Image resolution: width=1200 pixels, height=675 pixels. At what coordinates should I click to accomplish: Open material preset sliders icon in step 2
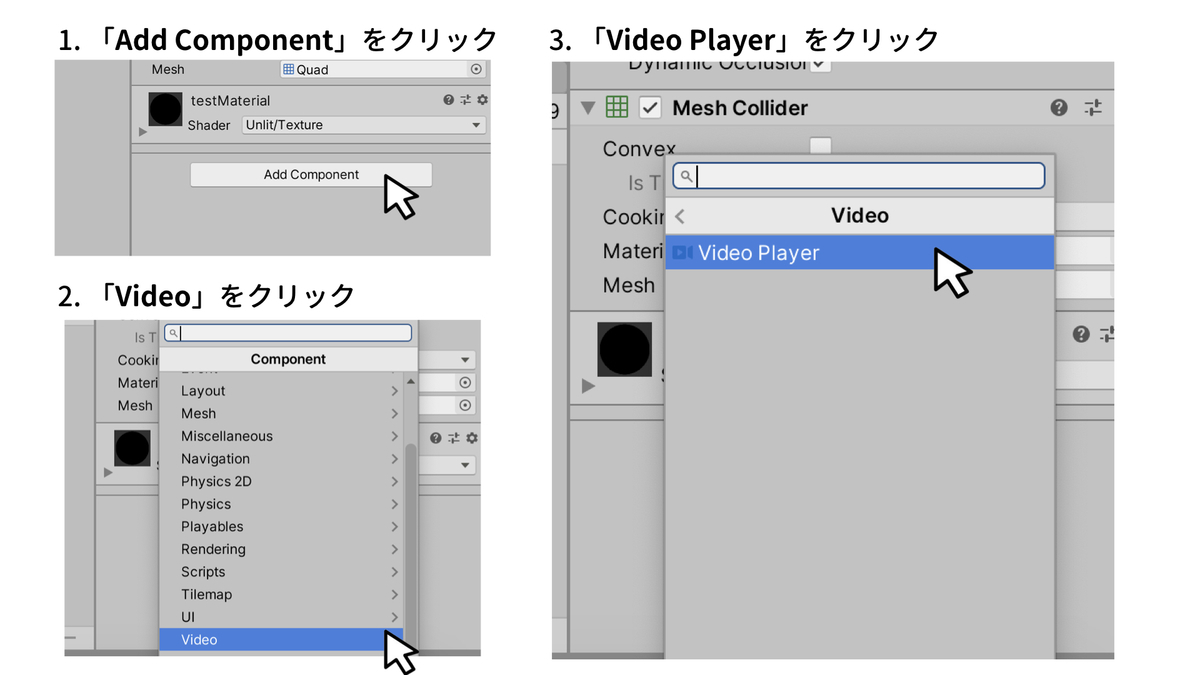454,438
